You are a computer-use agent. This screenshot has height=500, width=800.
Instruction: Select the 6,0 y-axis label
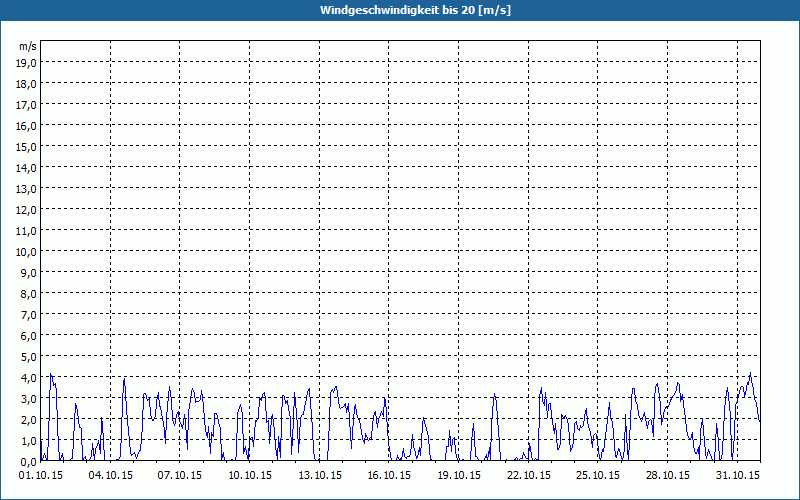(x=30, y=336)
